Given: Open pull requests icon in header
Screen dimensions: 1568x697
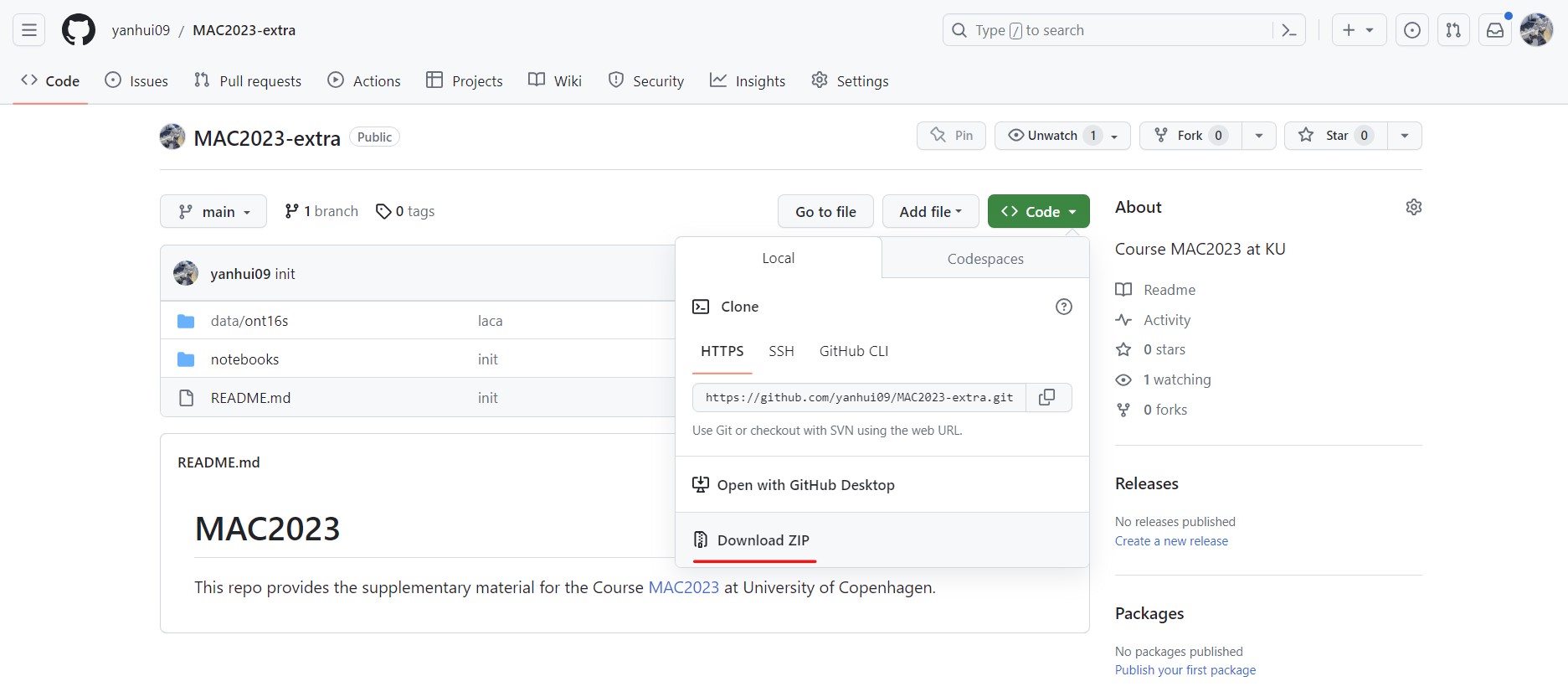Looking at the screenshot, I should coord(1453,30).
